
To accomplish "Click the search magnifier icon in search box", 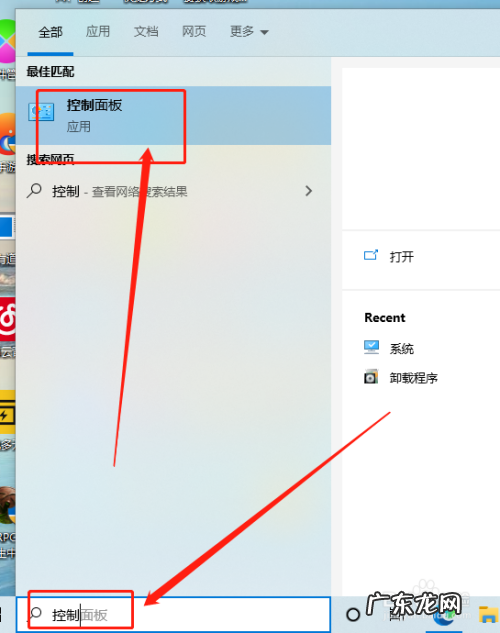I will 35,614.
